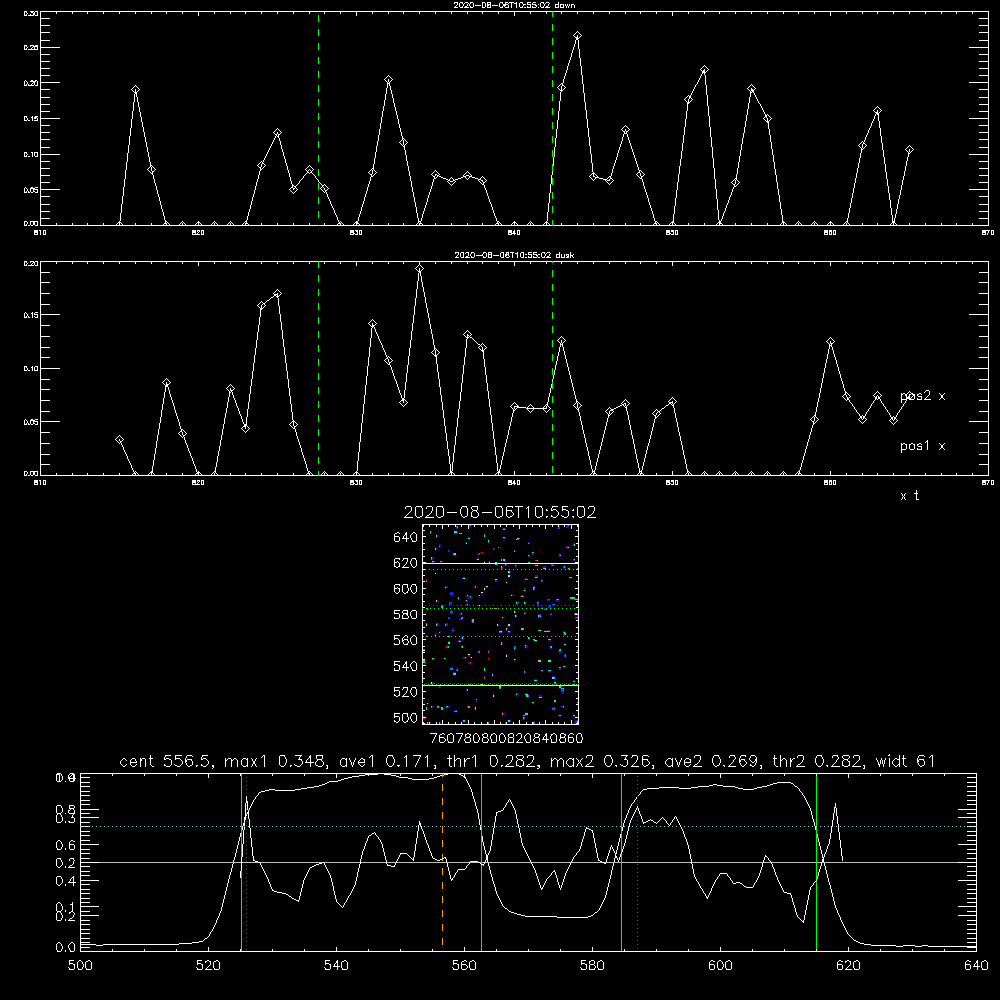Click the highest diamond marker in dawn plot

[x=577, y=36]
